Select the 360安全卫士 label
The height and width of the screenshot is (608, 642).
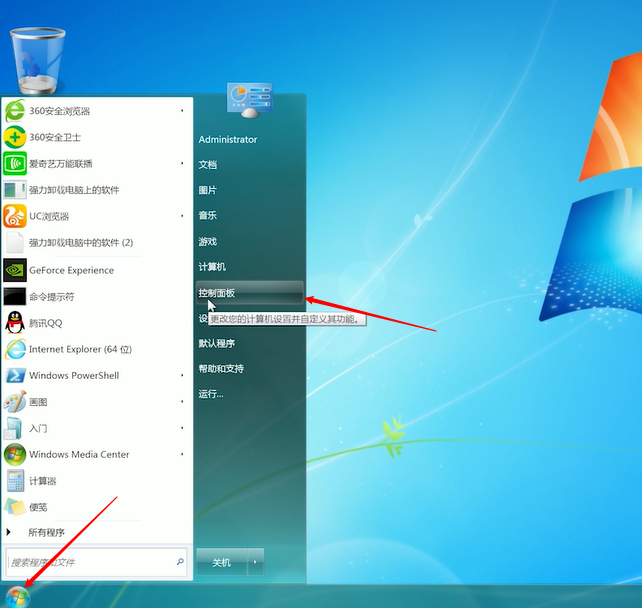[55, 137]
